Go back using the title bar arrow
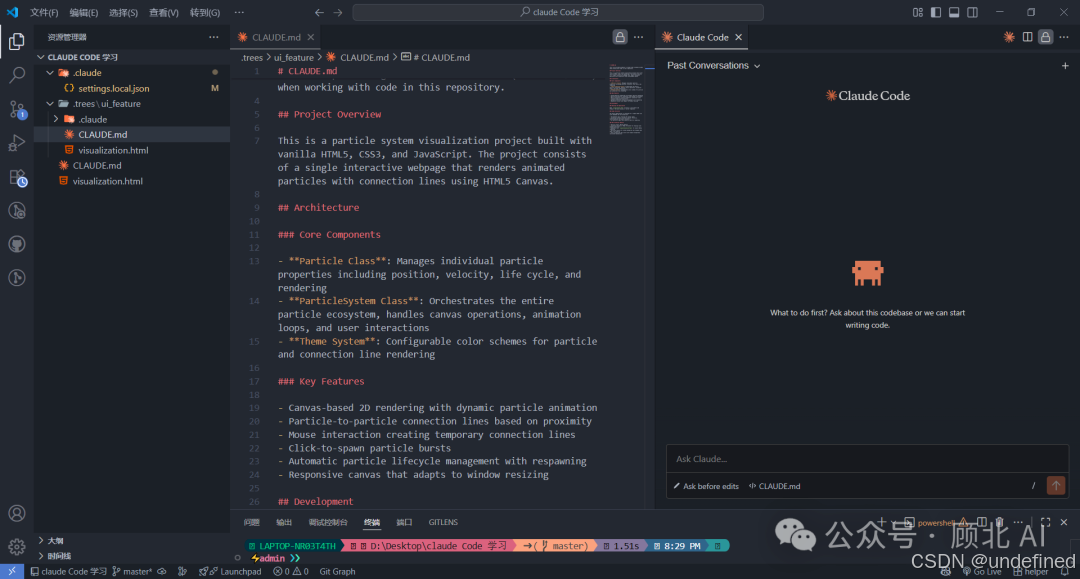The image size is (1080, 579). coord(319,12)
